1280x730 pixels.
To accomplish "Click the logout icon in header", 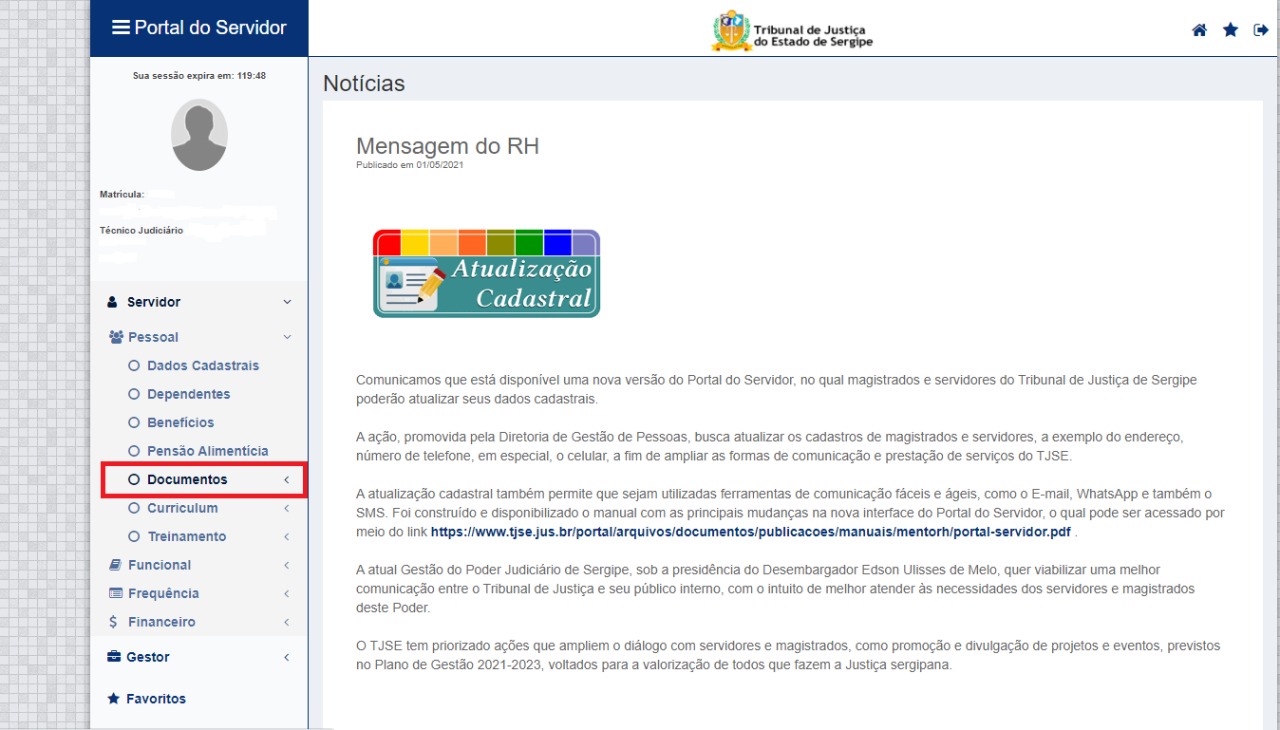I will click(1260, 30).
